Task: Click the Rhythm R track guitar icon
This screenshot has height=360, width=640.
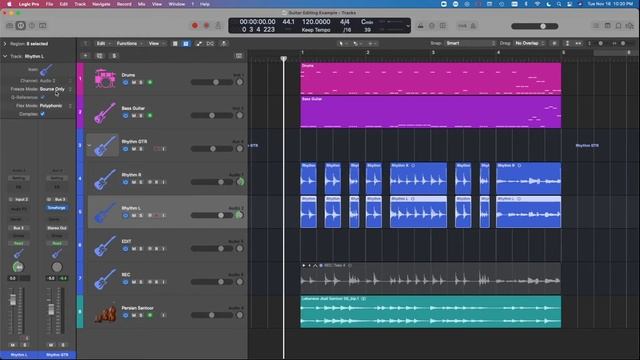Action: point(104,179)
